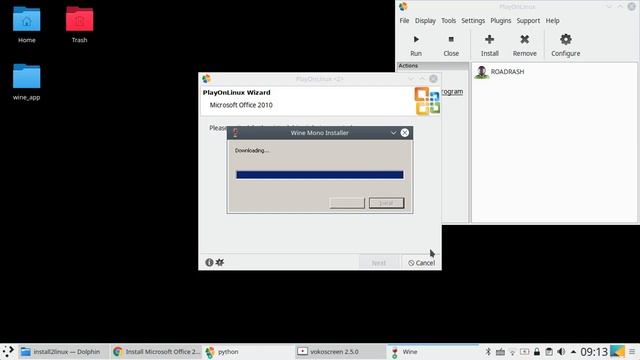Click the Run button in PlayOnLinux toolbar
640x360 pixels.
[416, 45]
